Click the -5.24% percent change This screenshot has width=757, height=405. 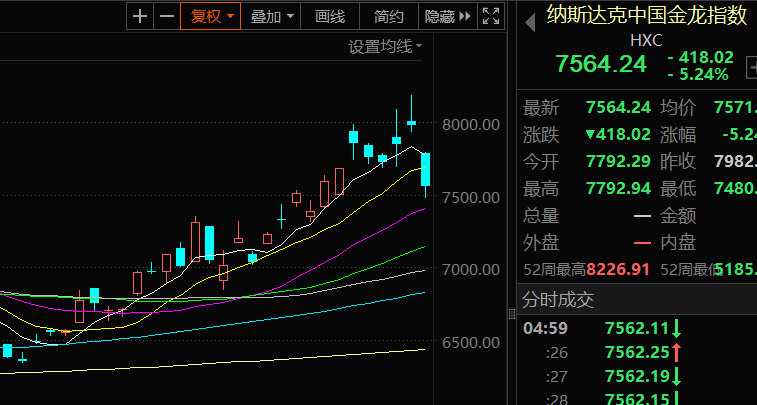coord(699,74)
